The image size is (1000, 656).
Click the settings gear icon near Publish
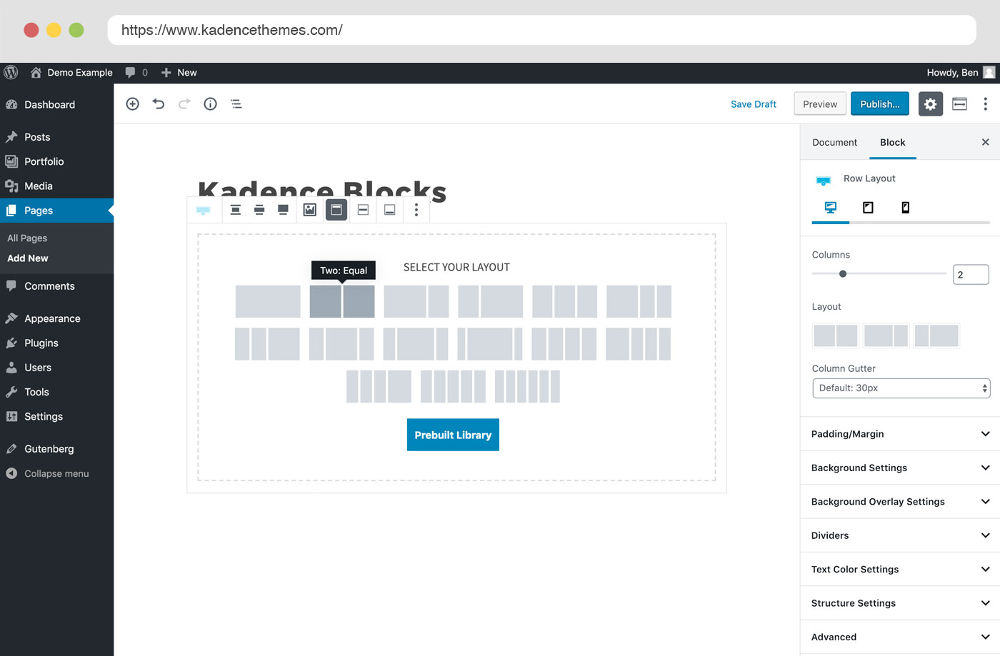[930, 103]
